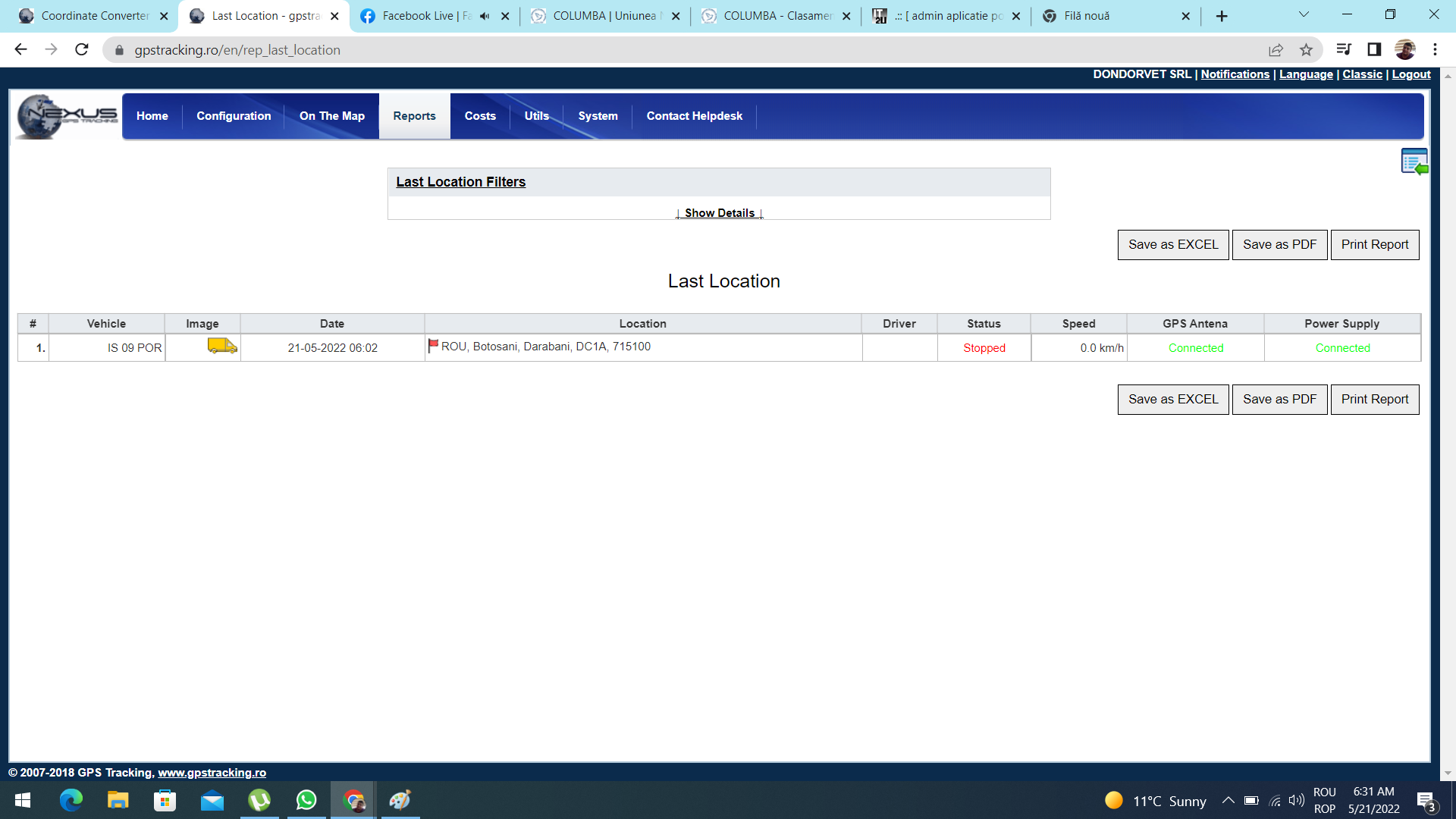
Task: Open WhatsApp from the taskbar
Action: coord(306,800)
